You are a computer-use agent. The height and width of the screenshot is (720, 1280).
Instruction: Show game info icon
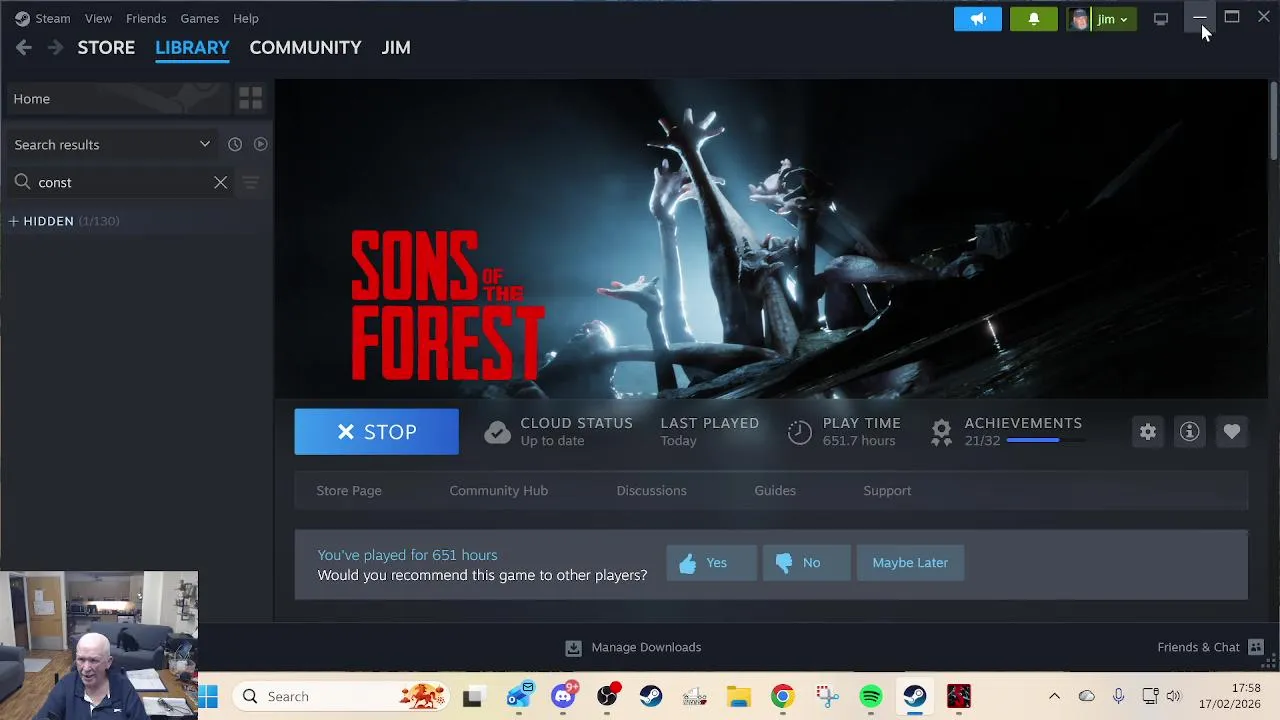click(x=1190, y=432)
